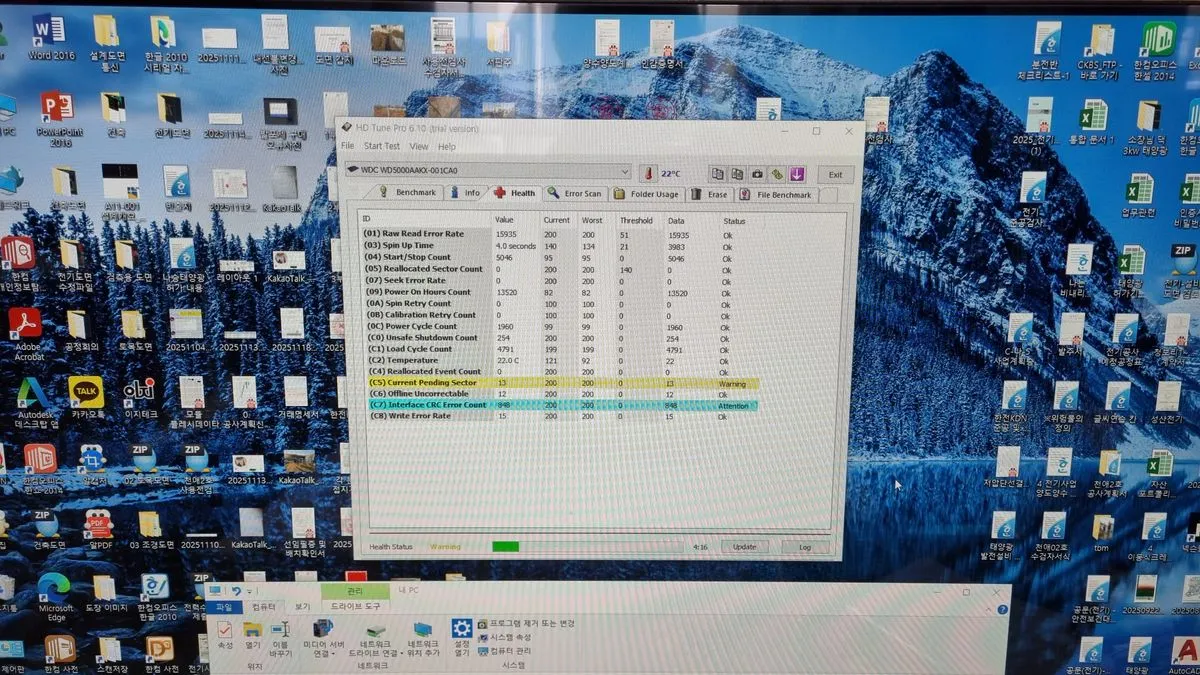Click the camera screenshot icon in HD Tune
This screenshot has width=1200, height=675.
tap(757, 173)
